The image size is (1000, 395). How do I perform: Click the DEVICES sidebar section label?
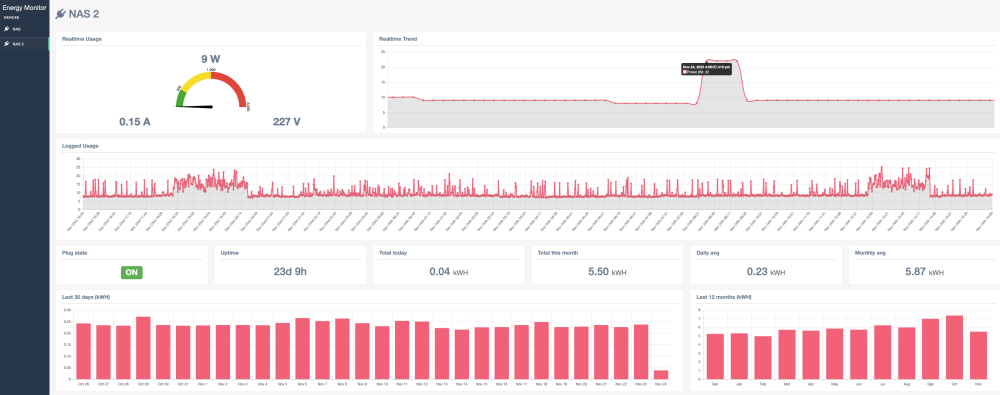[x=11, y=18]
